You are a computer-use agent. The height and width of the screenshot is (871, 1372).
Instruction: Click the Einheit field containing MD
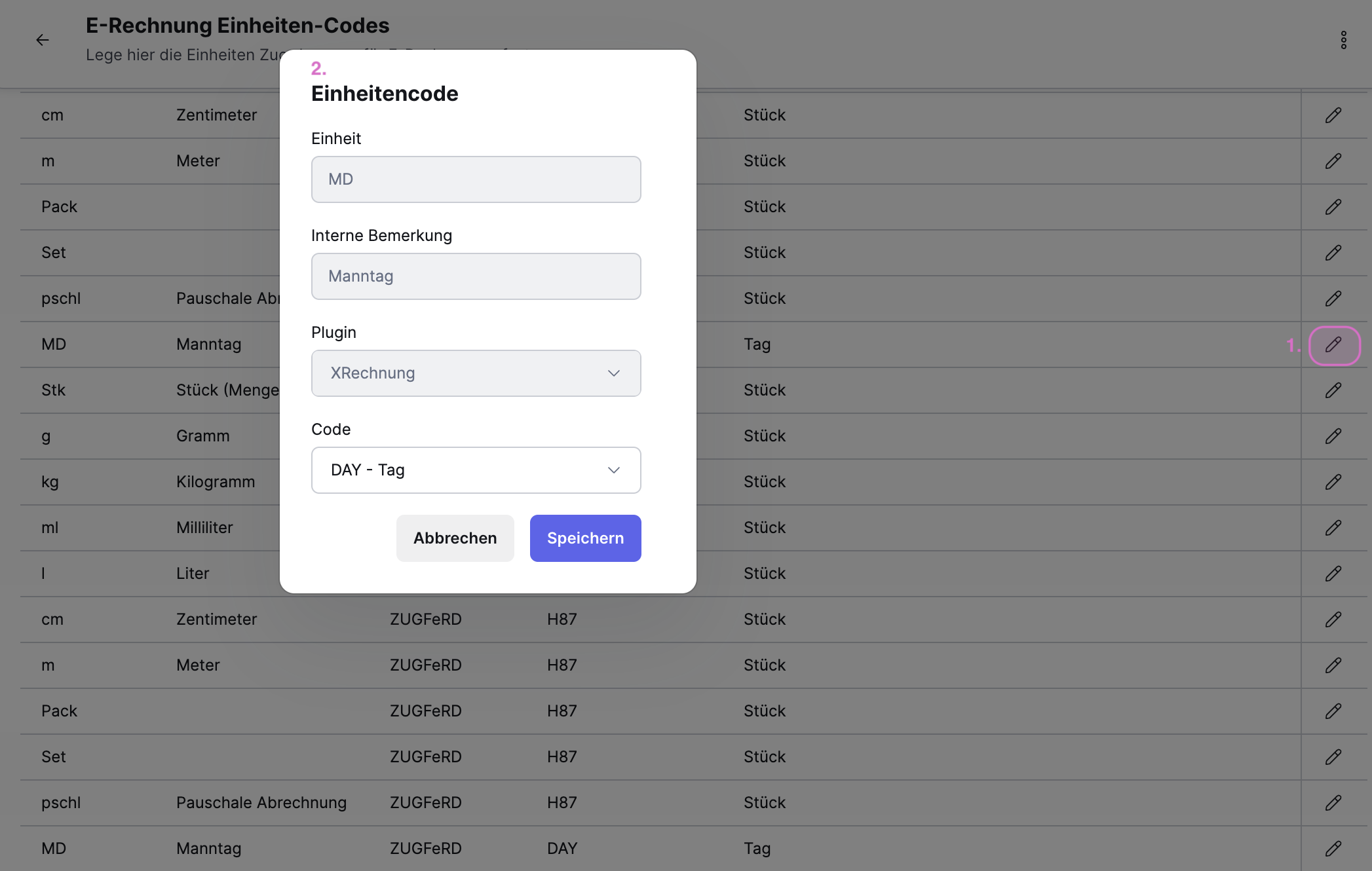coord(476,179)
